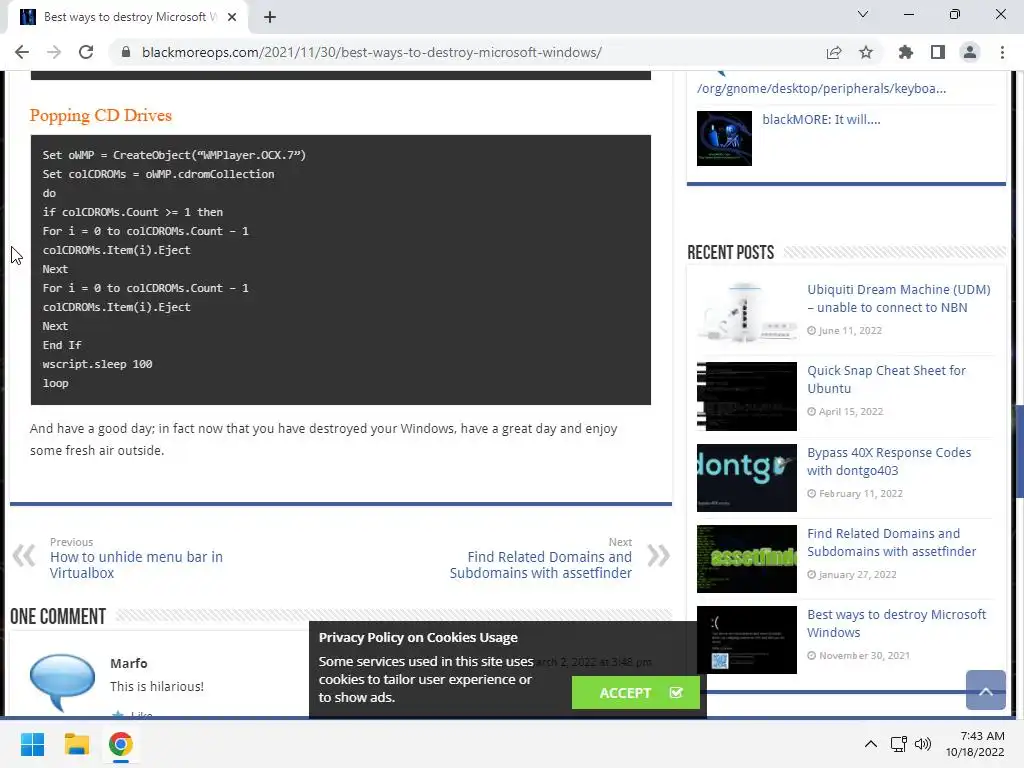This screenshot has width=1024, height=768.
Task: Open the Chrome extensions puzzle icon
Action: click(905, 52)
